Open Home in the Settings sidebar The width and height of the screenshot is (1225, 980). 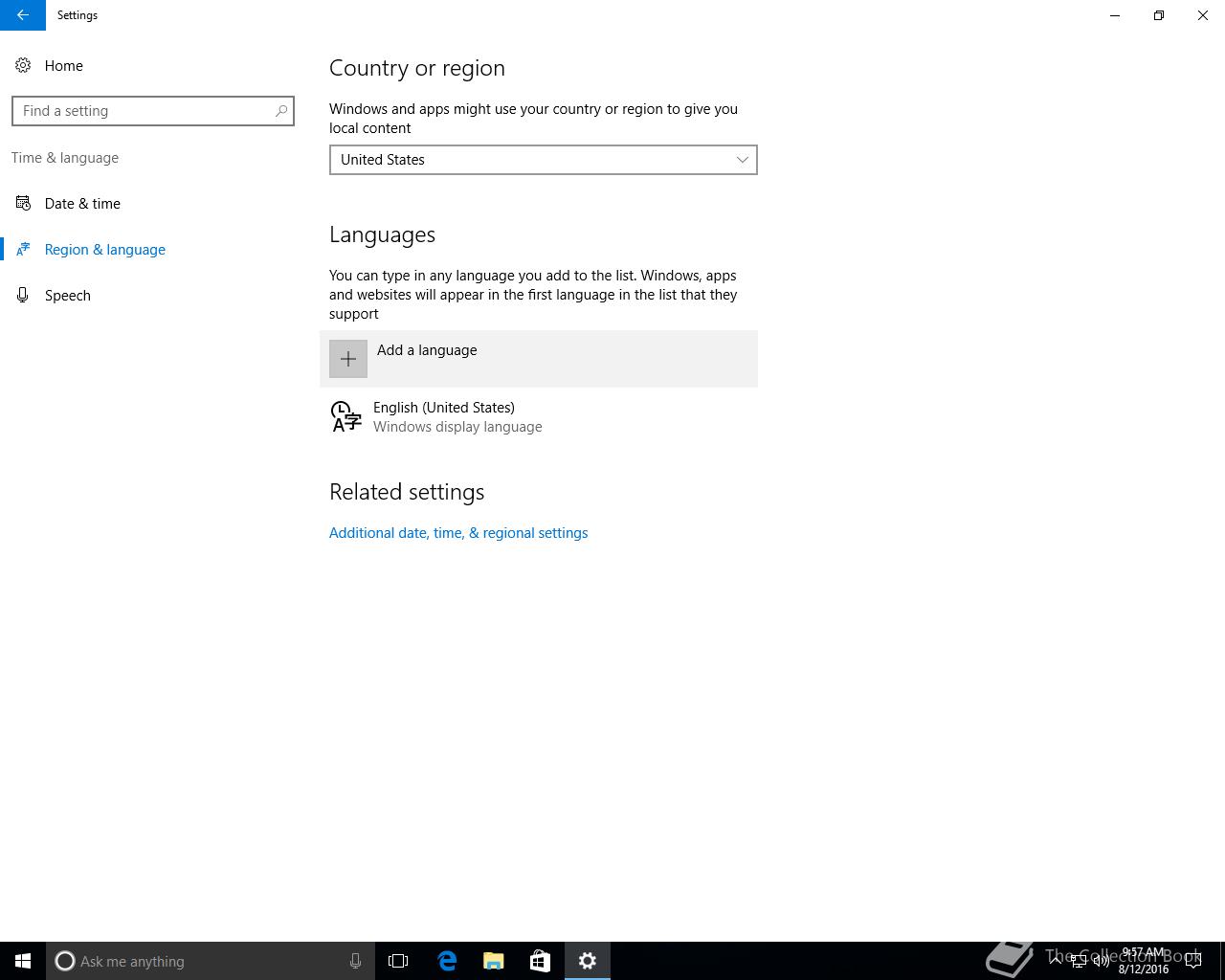[63, 65]
